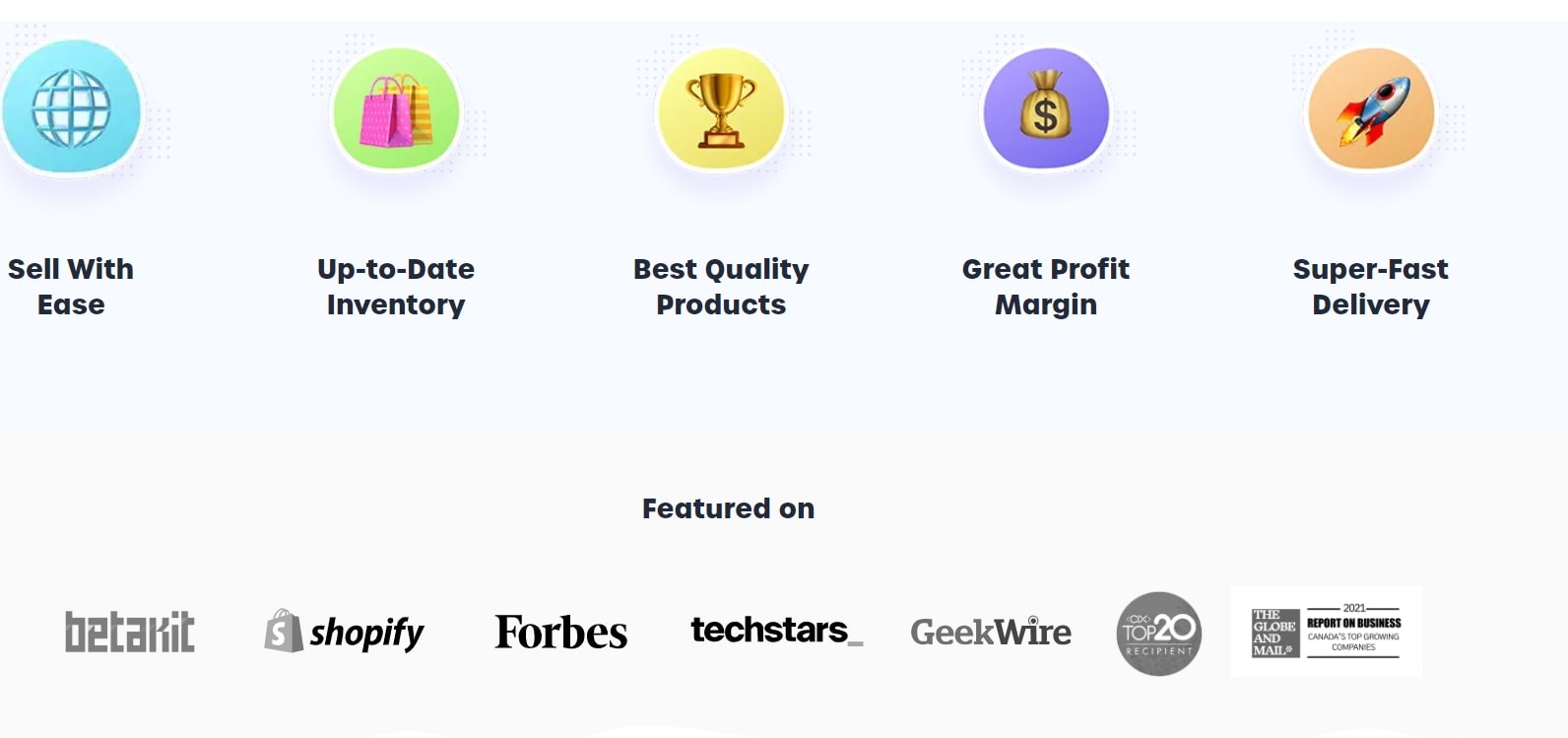Open the Globe and Mail report badge
Viewport: 1568px width, 738px height.
pos(1326,632)
